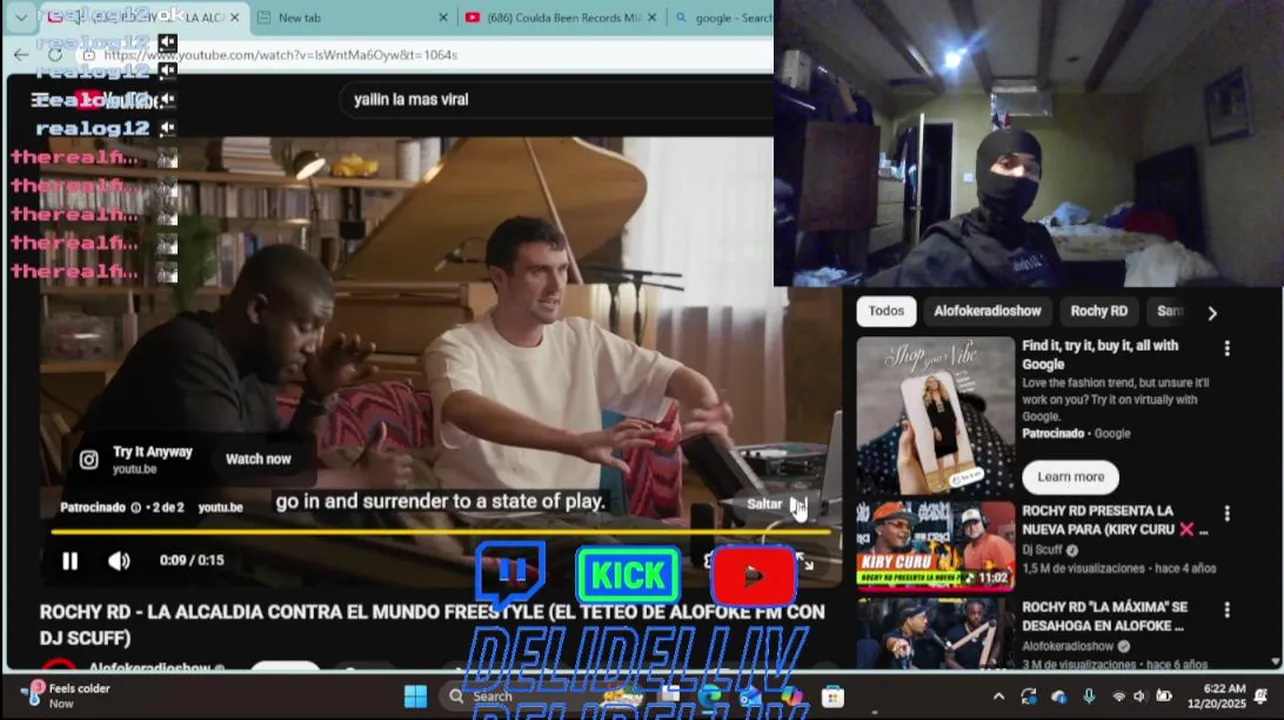This screenshot has width=1284, height=720.
Task: Open the info icon next to Patrocinado
Action: [136, 508]
